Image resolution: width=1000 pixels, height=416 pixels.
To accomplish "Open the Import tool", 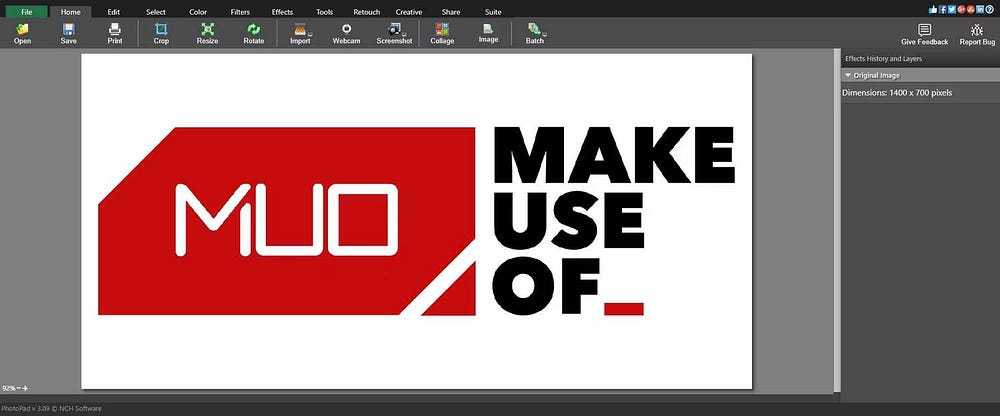I will (300, 33).
